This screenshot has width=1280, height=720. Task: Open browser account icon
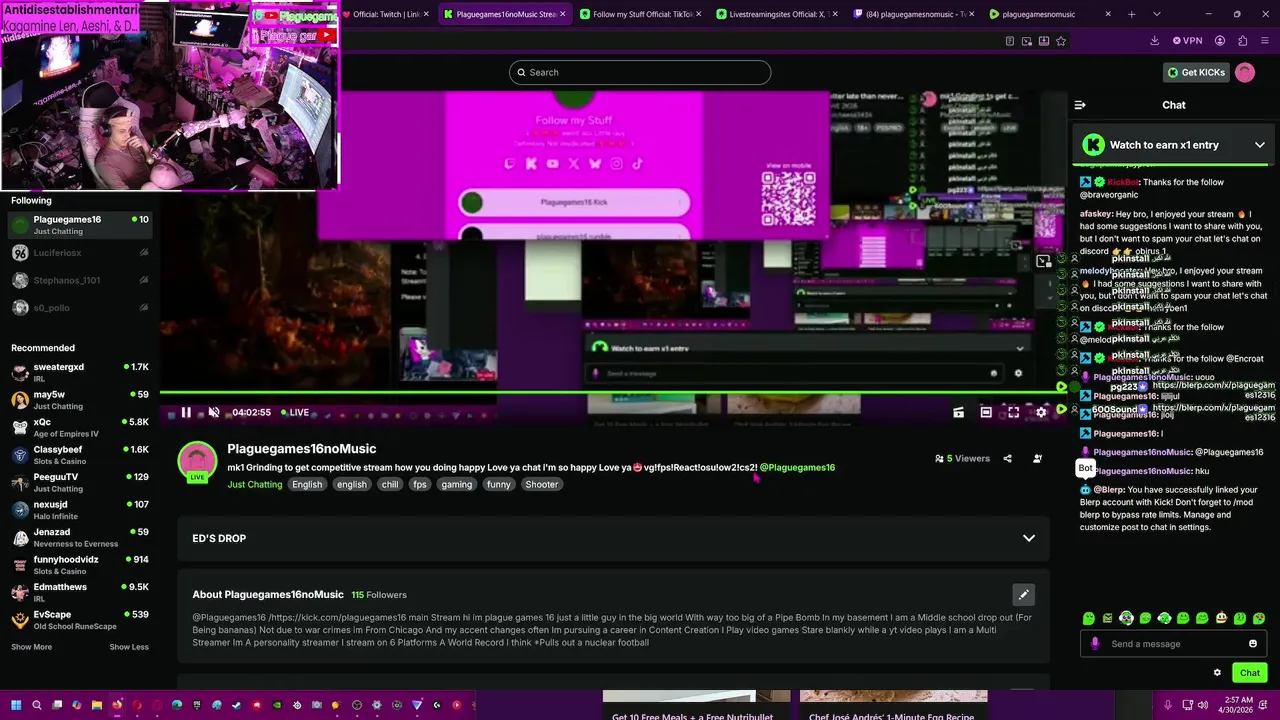click(1220, 41)
